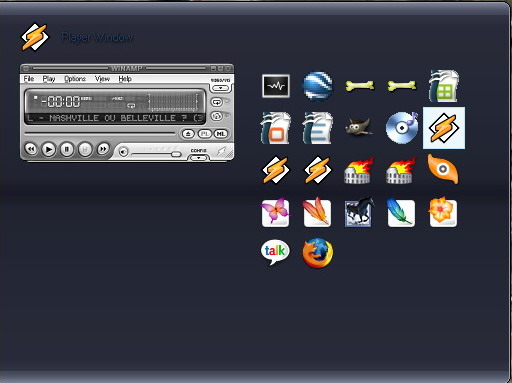
Task: Click Winamp lightning bolt about icon
Action: 221,152
